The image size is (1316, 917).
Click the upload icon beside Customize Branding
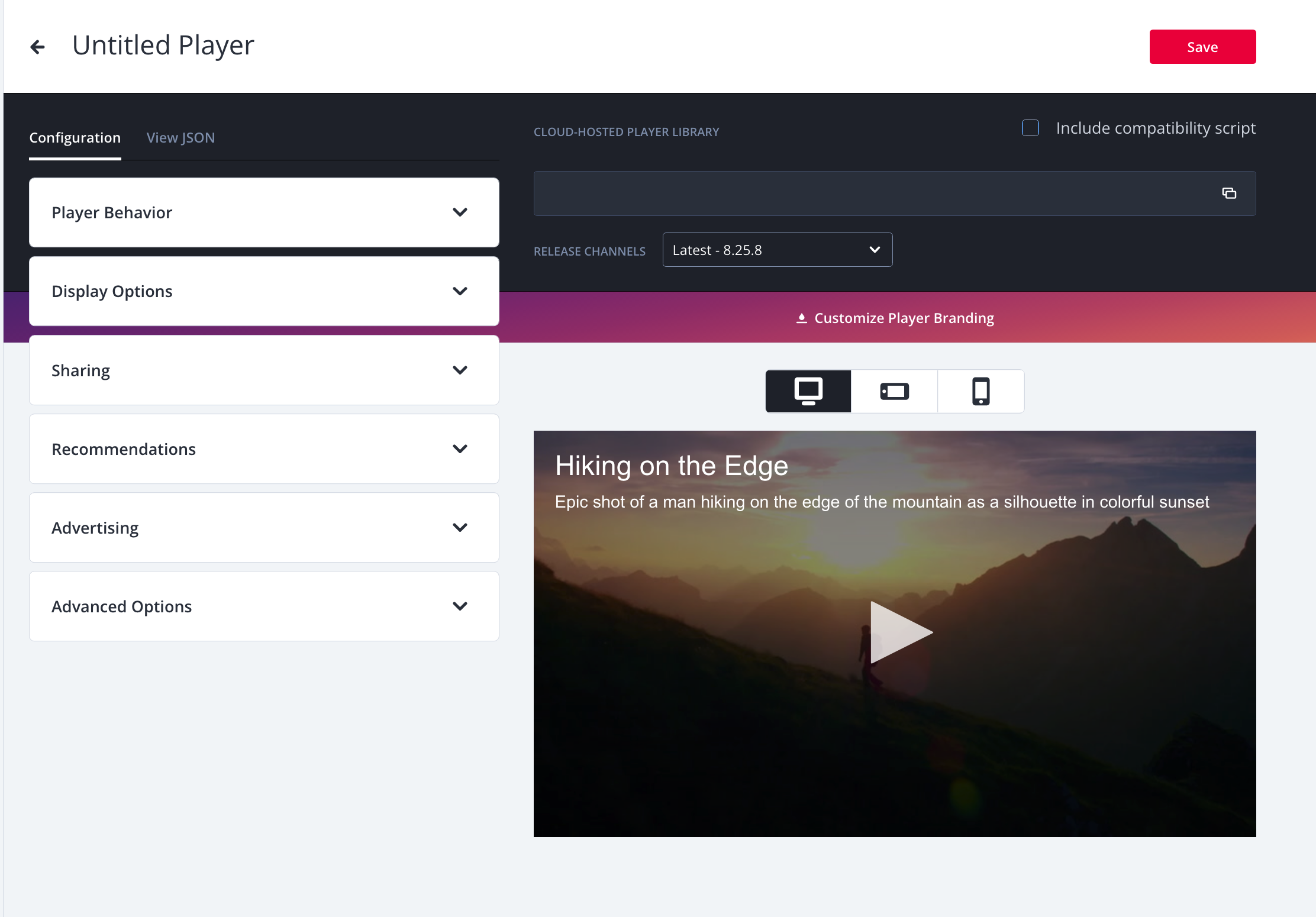click(801, 318)
